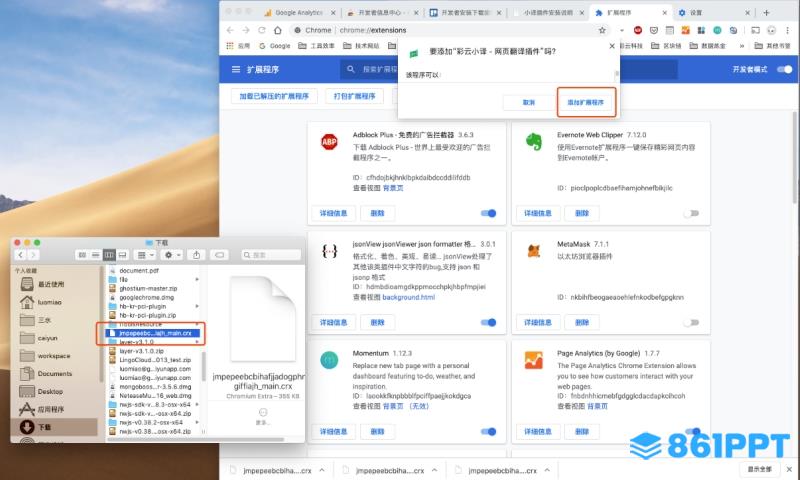The height and width of the screenshot is (480, 800).
Task: Focus the Finder search field
Action: coord(270,255)
